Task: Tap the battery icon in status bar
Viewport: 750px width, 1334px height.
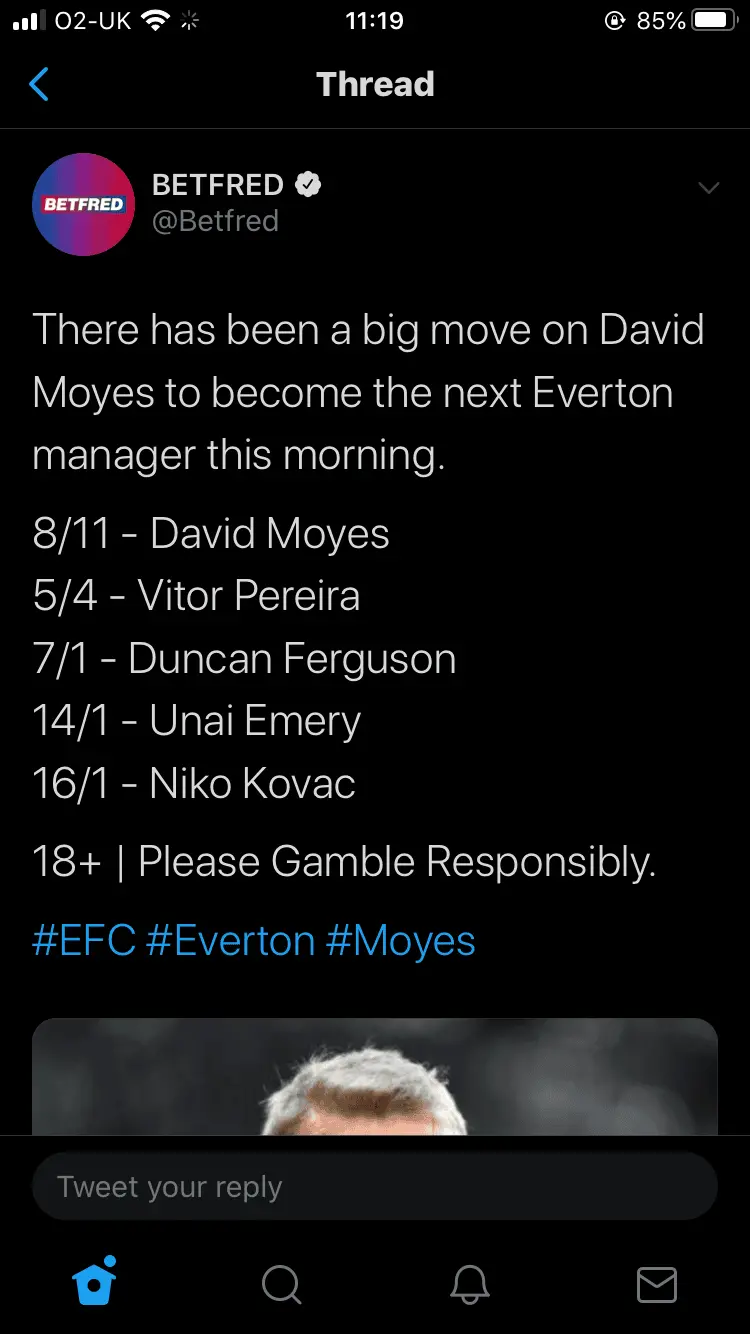Action: (x=714, y=21)
